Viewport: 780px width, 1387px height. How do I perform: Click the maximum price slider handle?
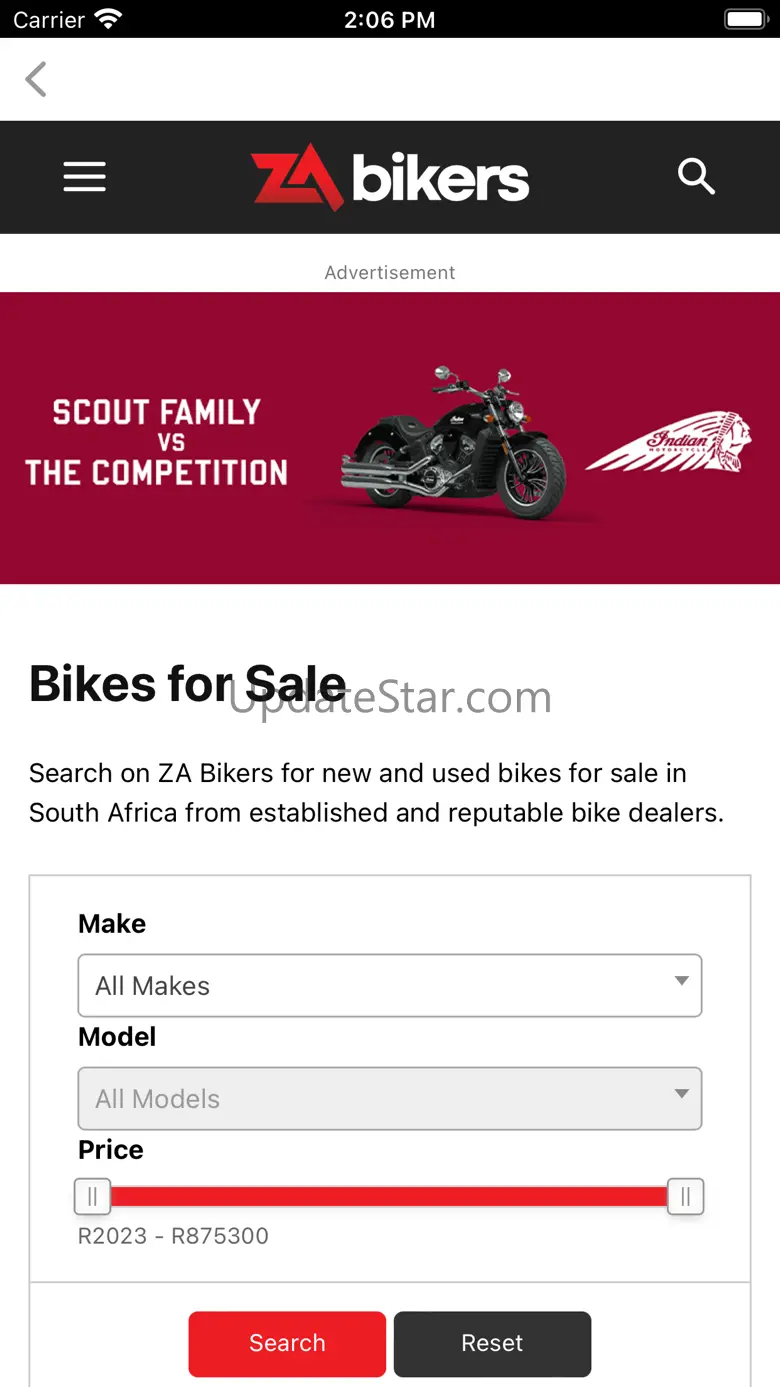pyautogui.click(x=686, y=1196)
